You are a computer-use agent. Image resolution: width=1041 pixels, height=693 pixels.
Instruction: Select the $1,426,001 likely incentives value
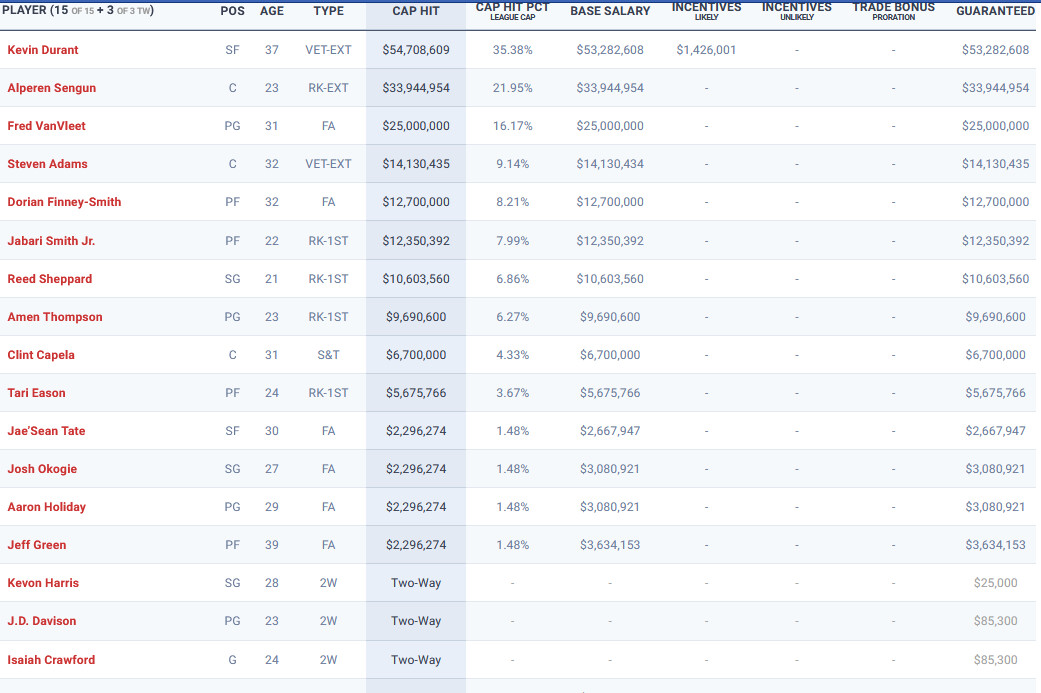(x=706, y=50)
